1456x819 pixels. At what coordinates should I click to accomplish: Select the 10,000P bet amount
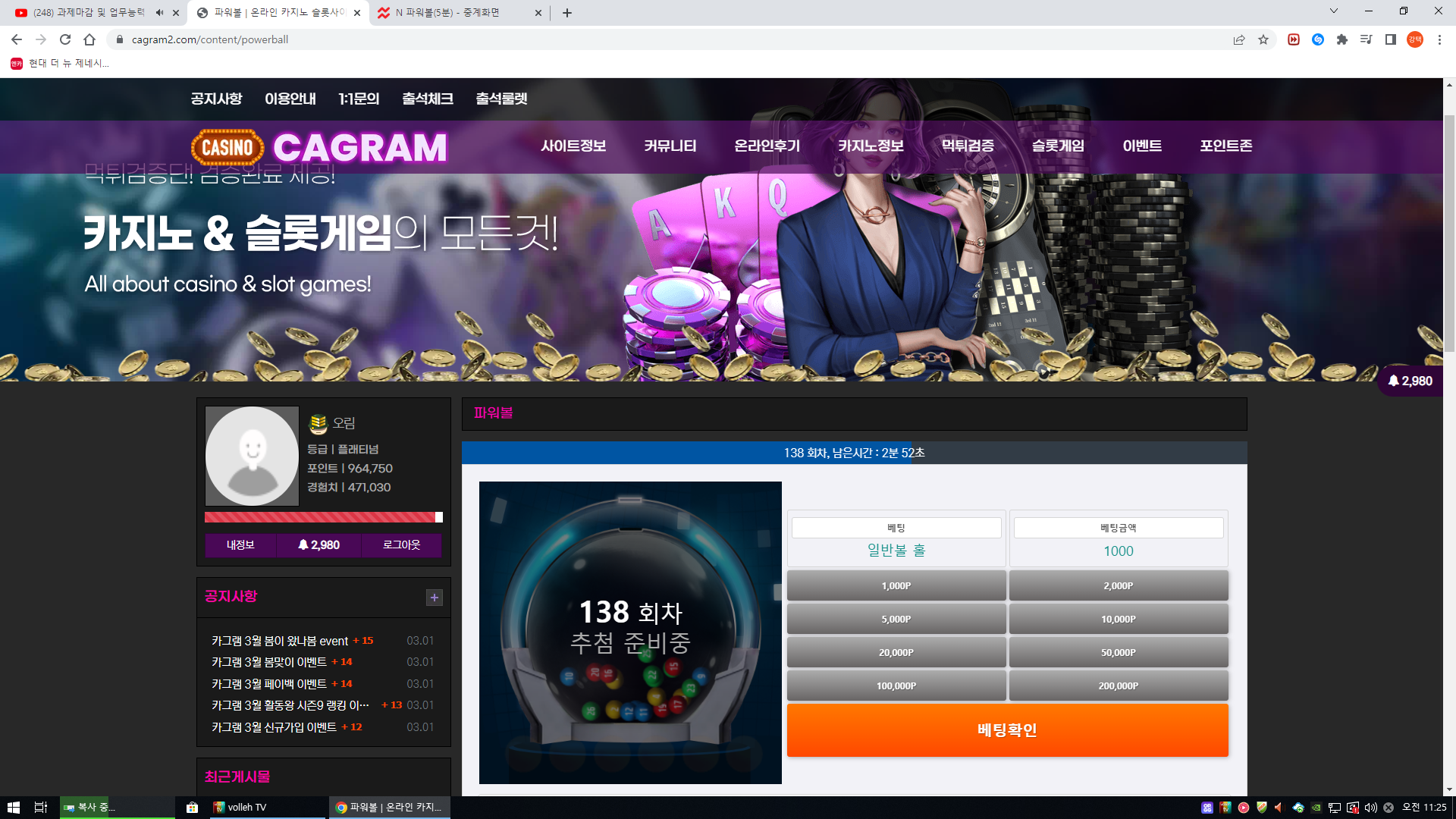1119,619
